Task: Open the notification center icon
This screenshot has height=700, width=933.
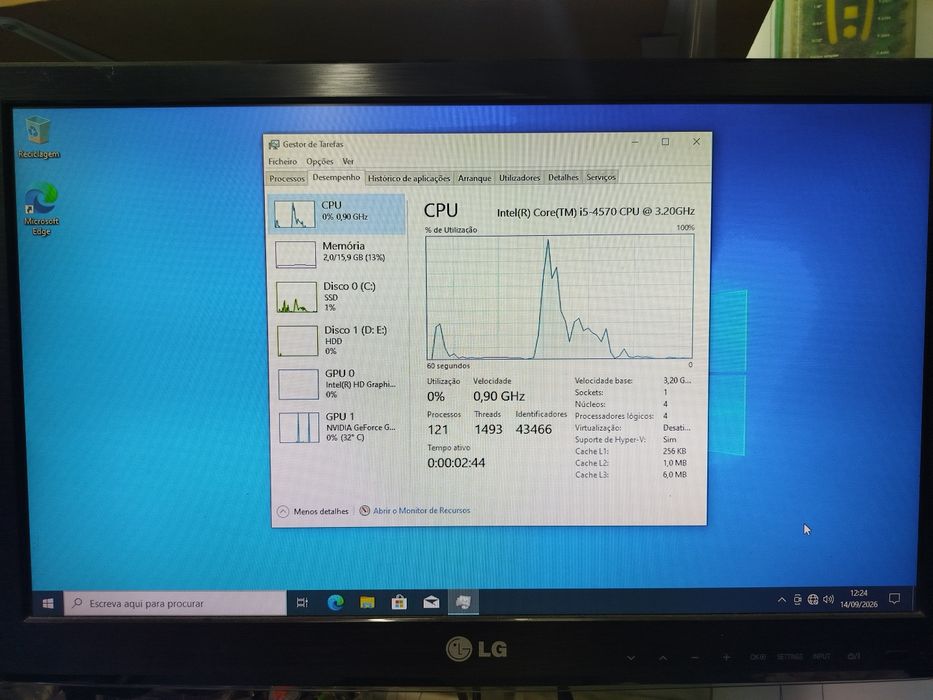Action: [894, 598]
